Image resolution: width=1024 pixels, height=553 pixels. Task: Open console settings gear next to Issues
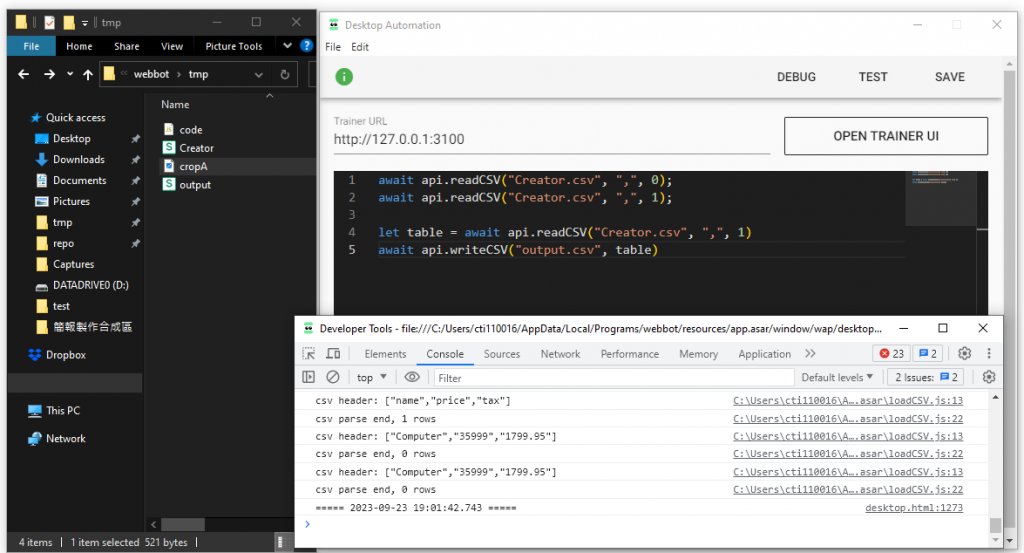[989, 377]
